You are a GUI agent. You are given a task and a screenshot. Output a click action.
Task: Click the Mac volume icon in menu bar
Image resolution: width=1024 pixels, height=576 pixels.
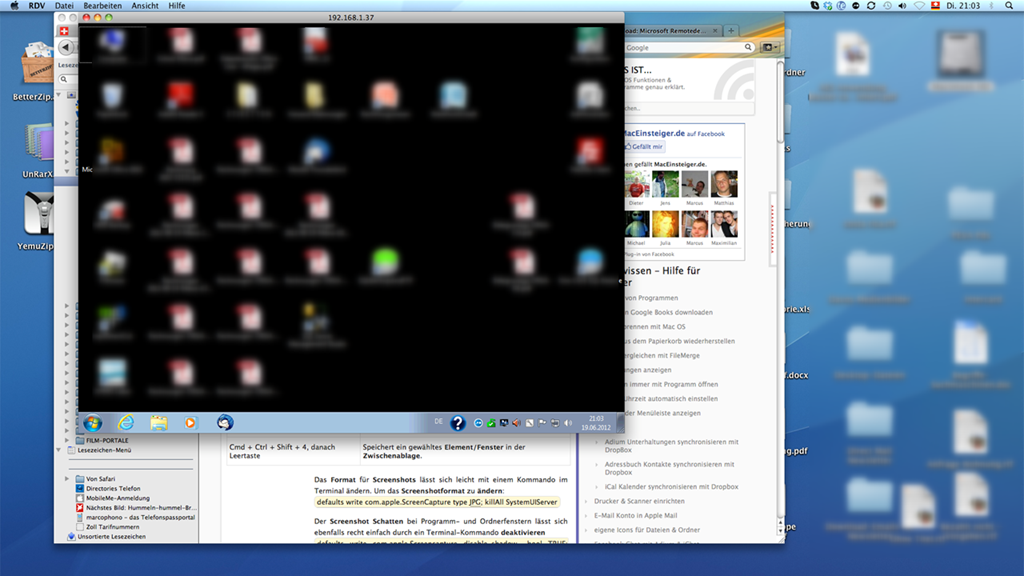(x=903, y=5)
